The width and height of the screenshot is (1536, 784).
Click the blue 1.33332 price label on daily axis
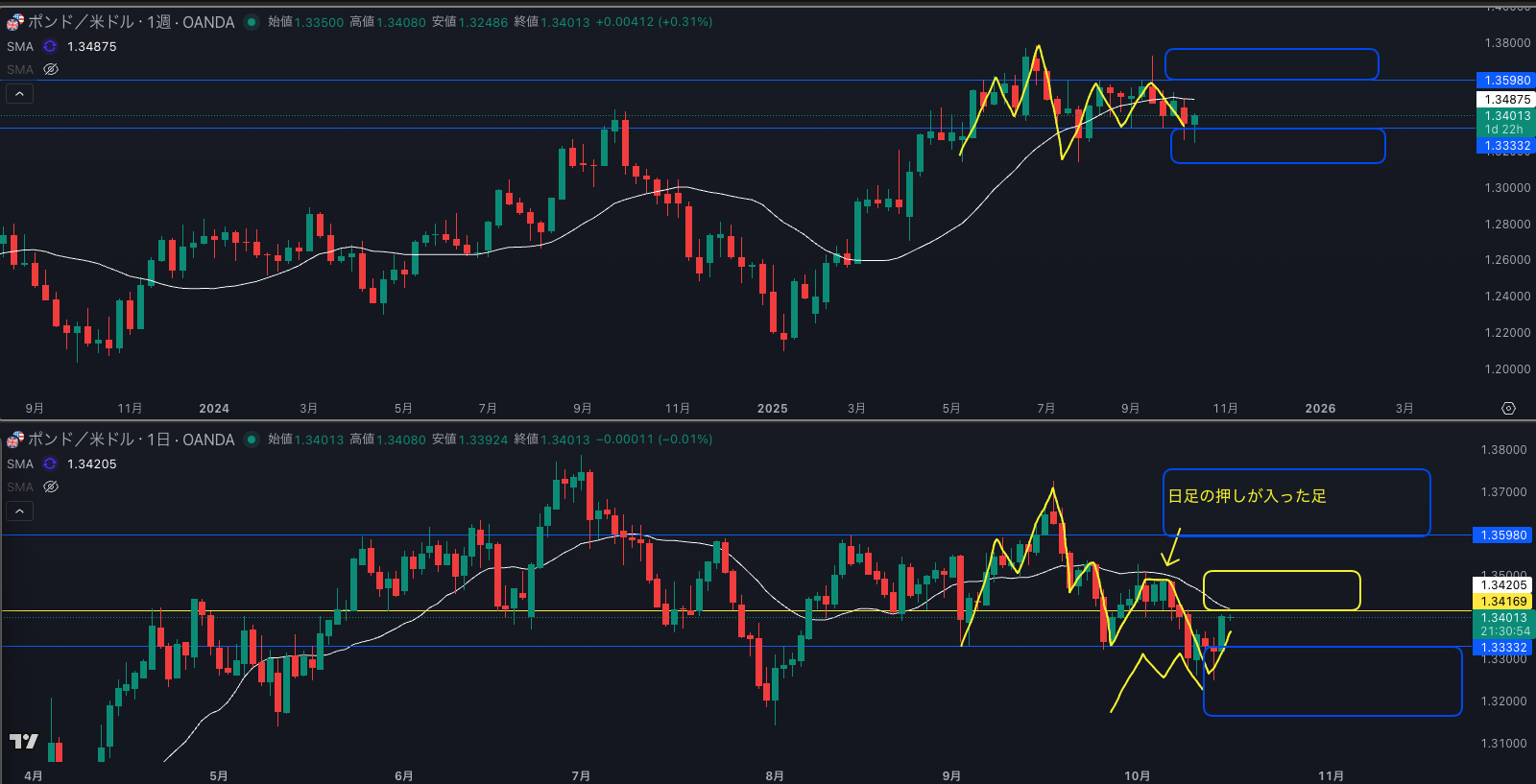point(1503,648)
